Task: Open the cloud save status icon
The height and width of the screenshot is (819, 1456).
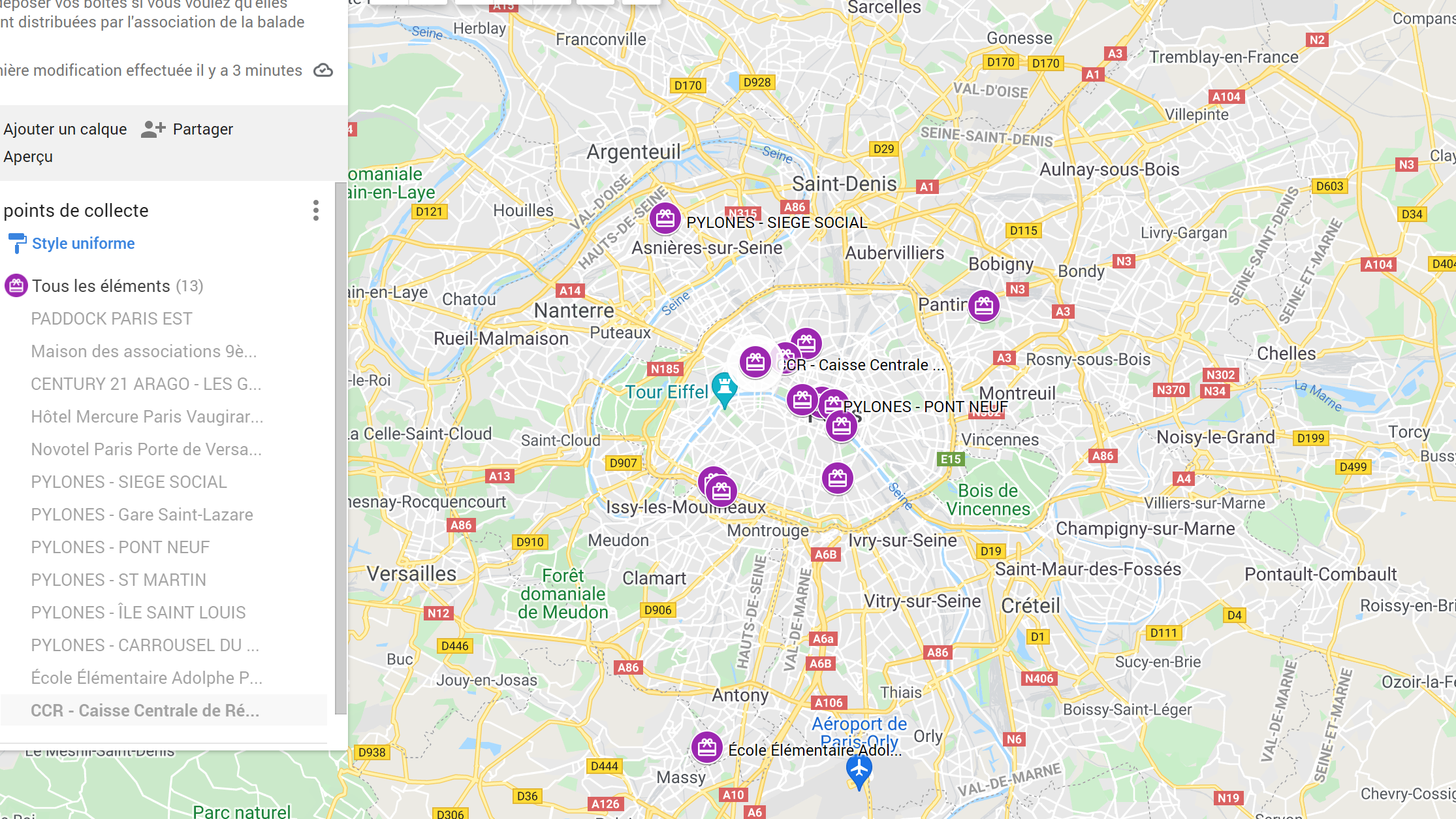Action: click(x=323, y=71)
